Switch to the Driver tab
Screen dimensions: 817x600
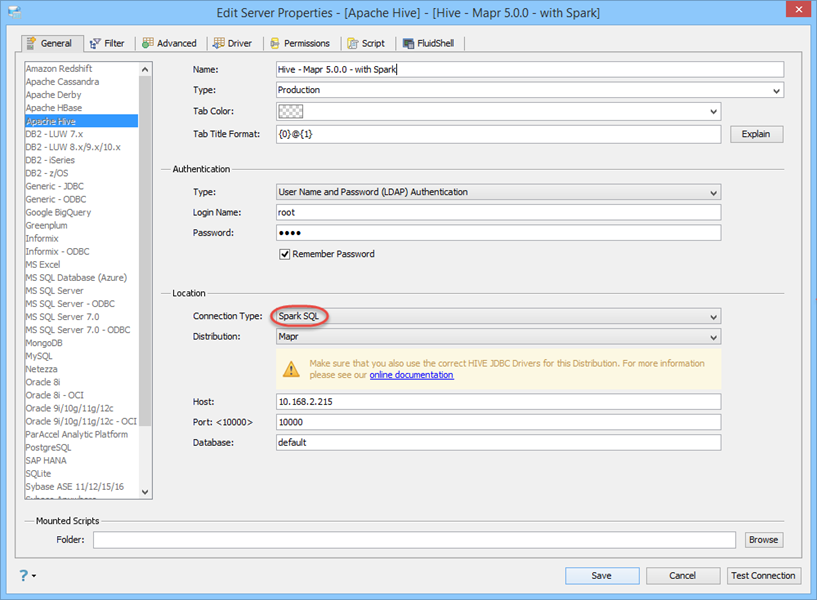pos(233,43)
